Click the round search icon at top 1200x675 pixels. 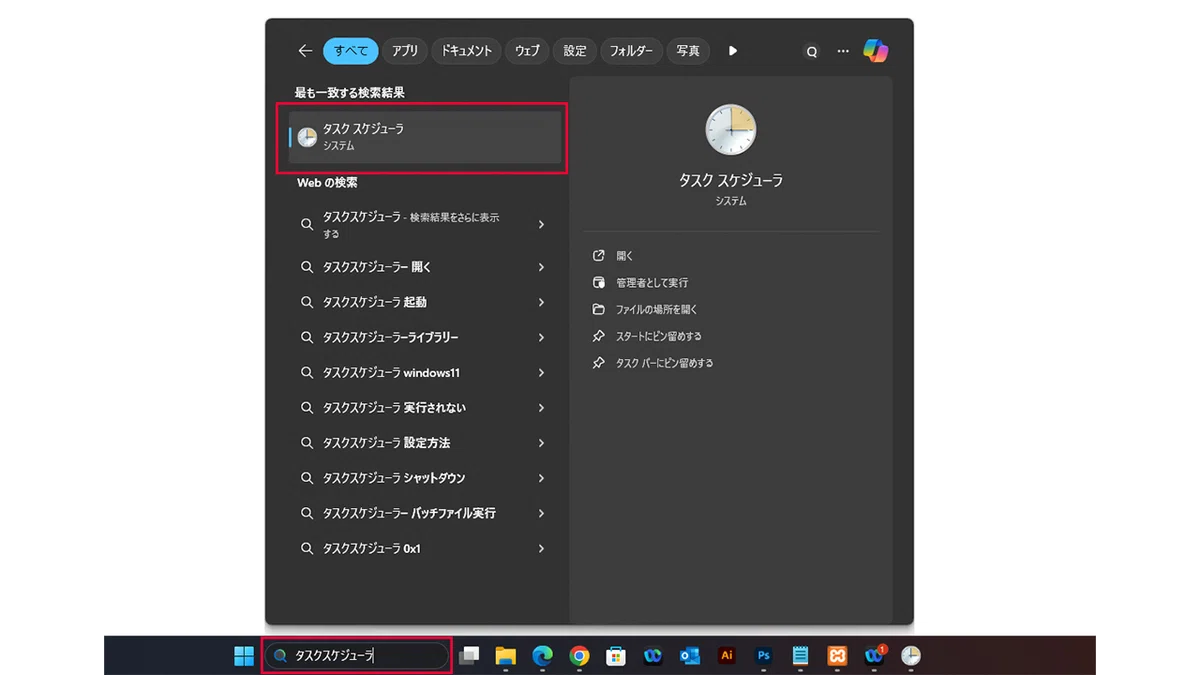click(812, 51)
